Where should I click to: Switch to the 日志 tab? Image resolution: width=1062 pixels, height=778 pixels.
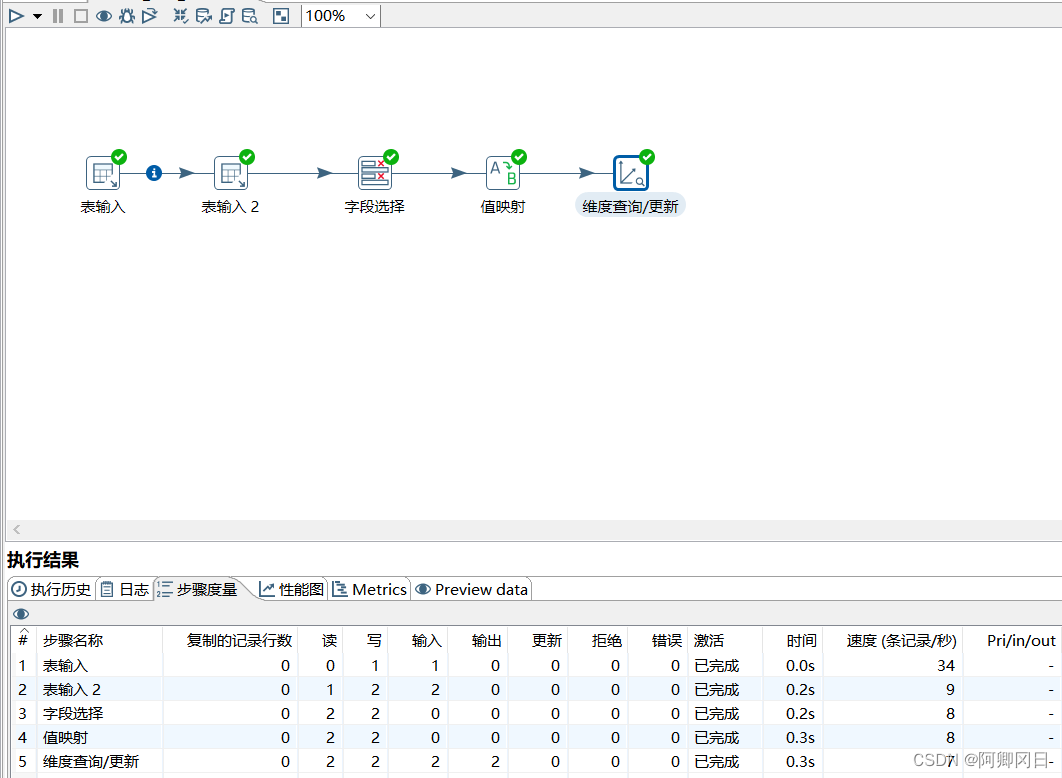pos(125,589)
